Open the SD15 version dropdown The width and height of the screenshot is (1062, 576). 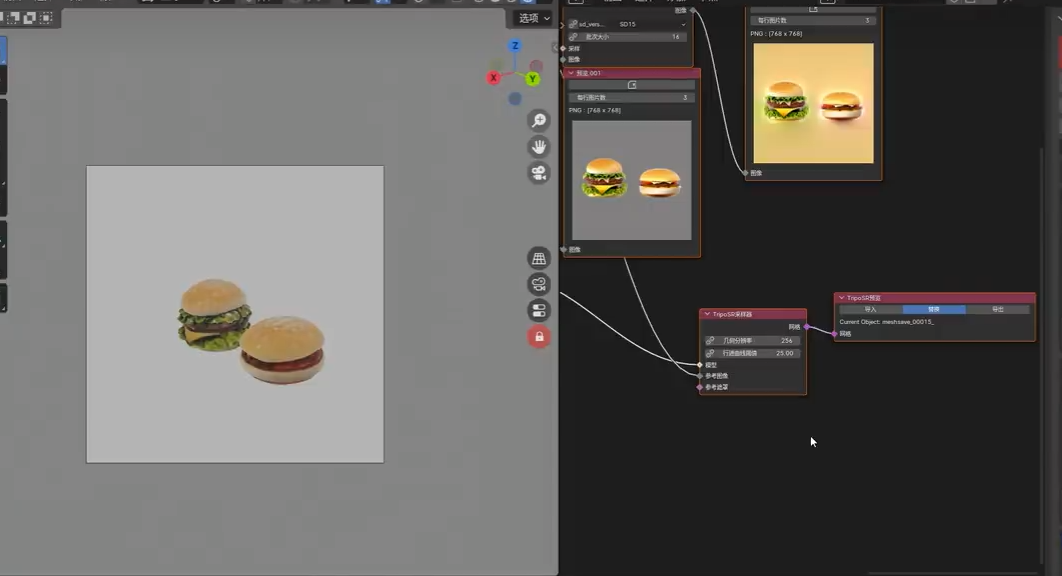pyautogui.click(x=625, y=23)
